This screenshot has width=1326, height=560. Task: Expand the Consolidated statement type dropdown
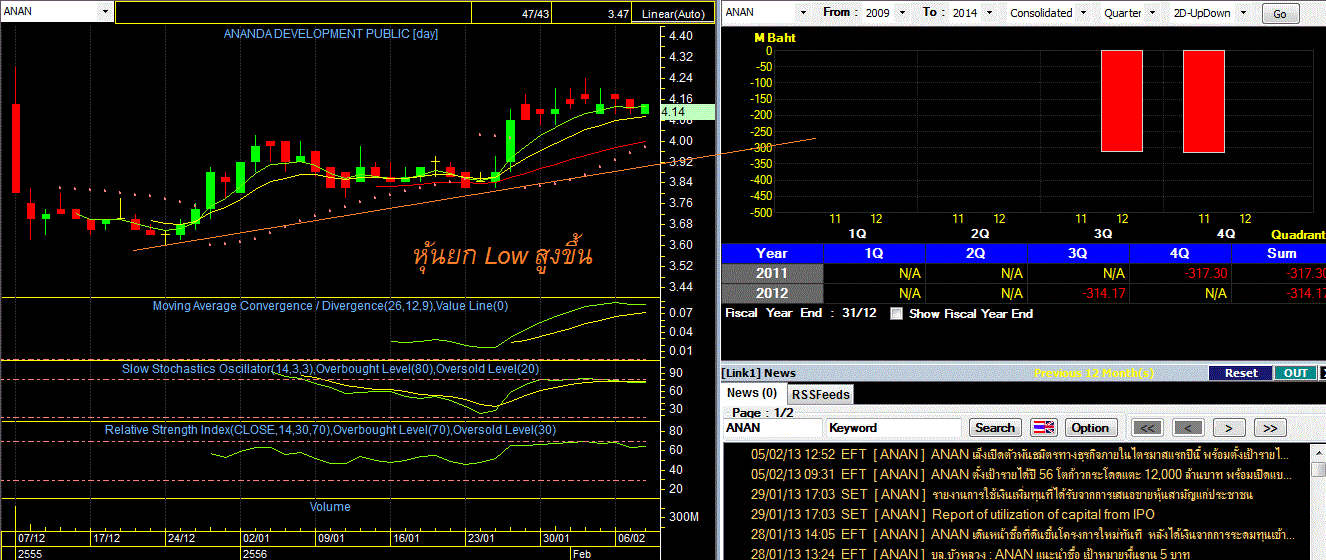pyautogui.click(x=1081, y=13)
